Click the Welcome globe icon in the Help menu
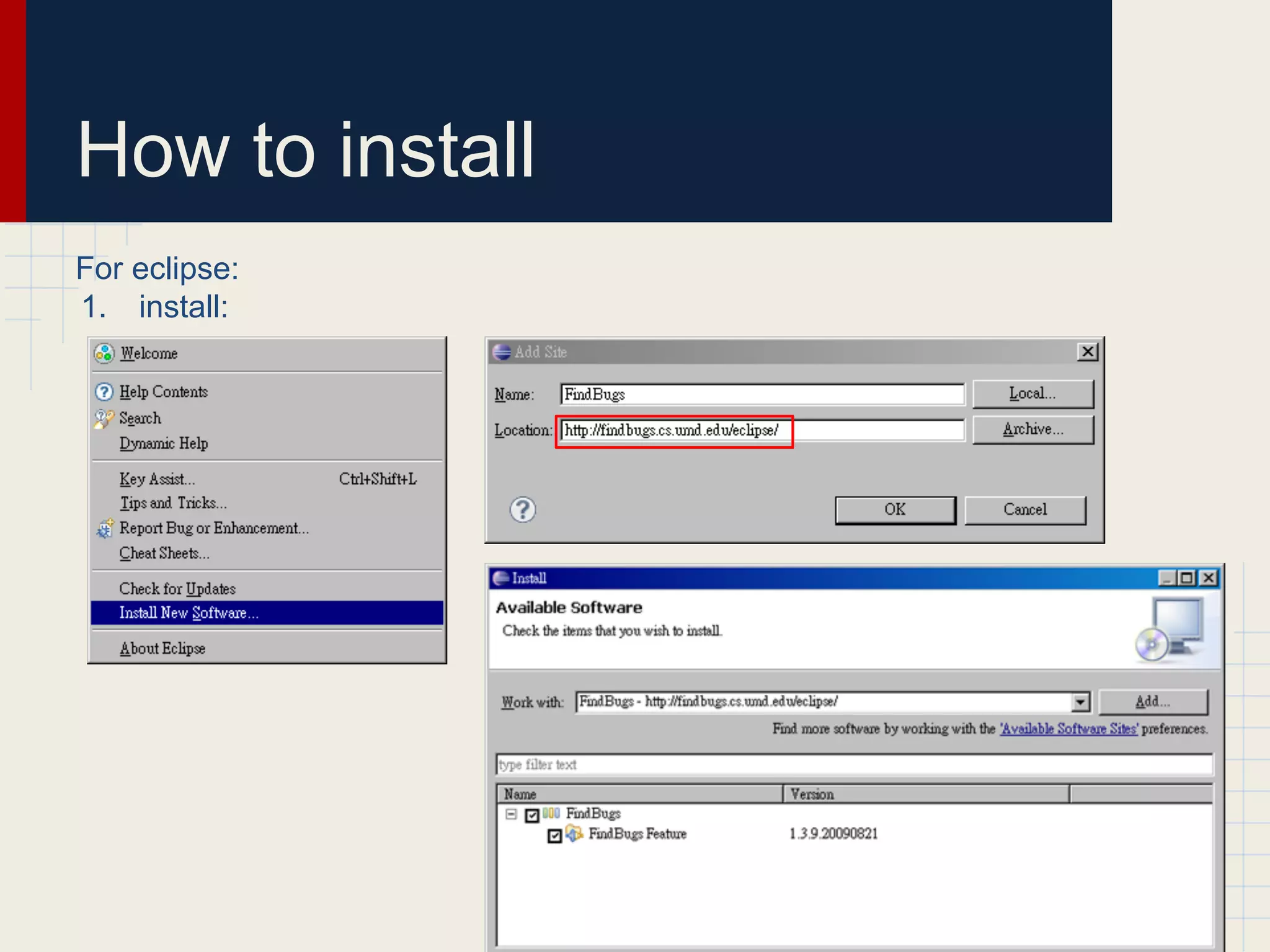Screen dimensions: 1270x952 point(104,353)
